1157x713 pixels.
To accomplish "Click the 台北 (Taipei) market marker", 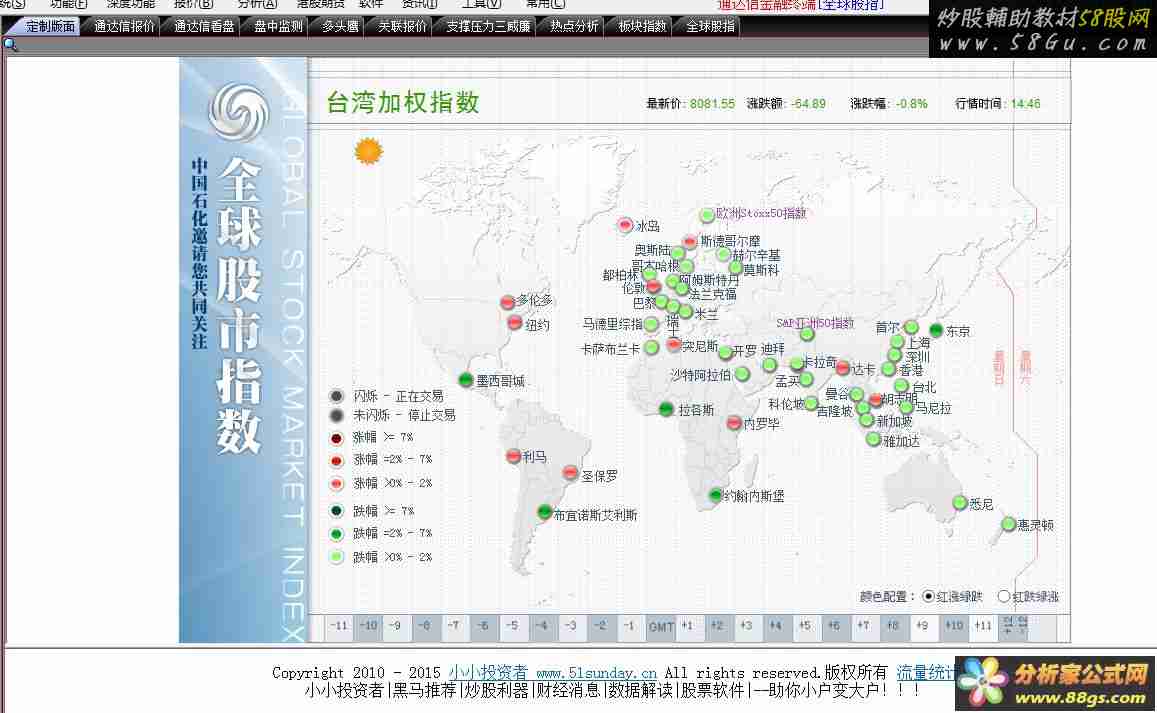I will (x=902, y=386).
